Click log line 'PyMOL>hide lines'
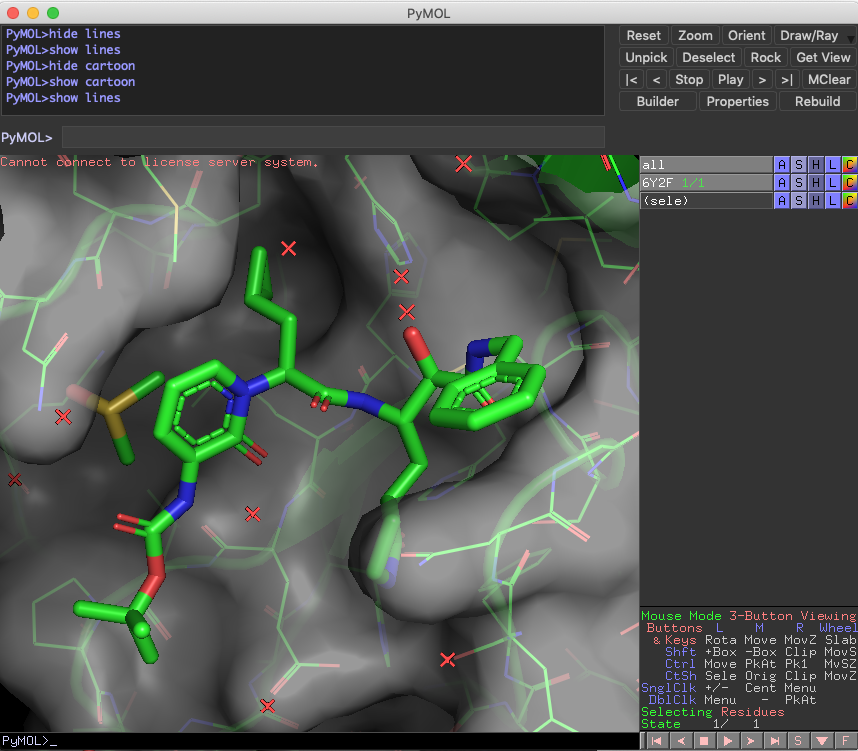 tap(63, 34)
